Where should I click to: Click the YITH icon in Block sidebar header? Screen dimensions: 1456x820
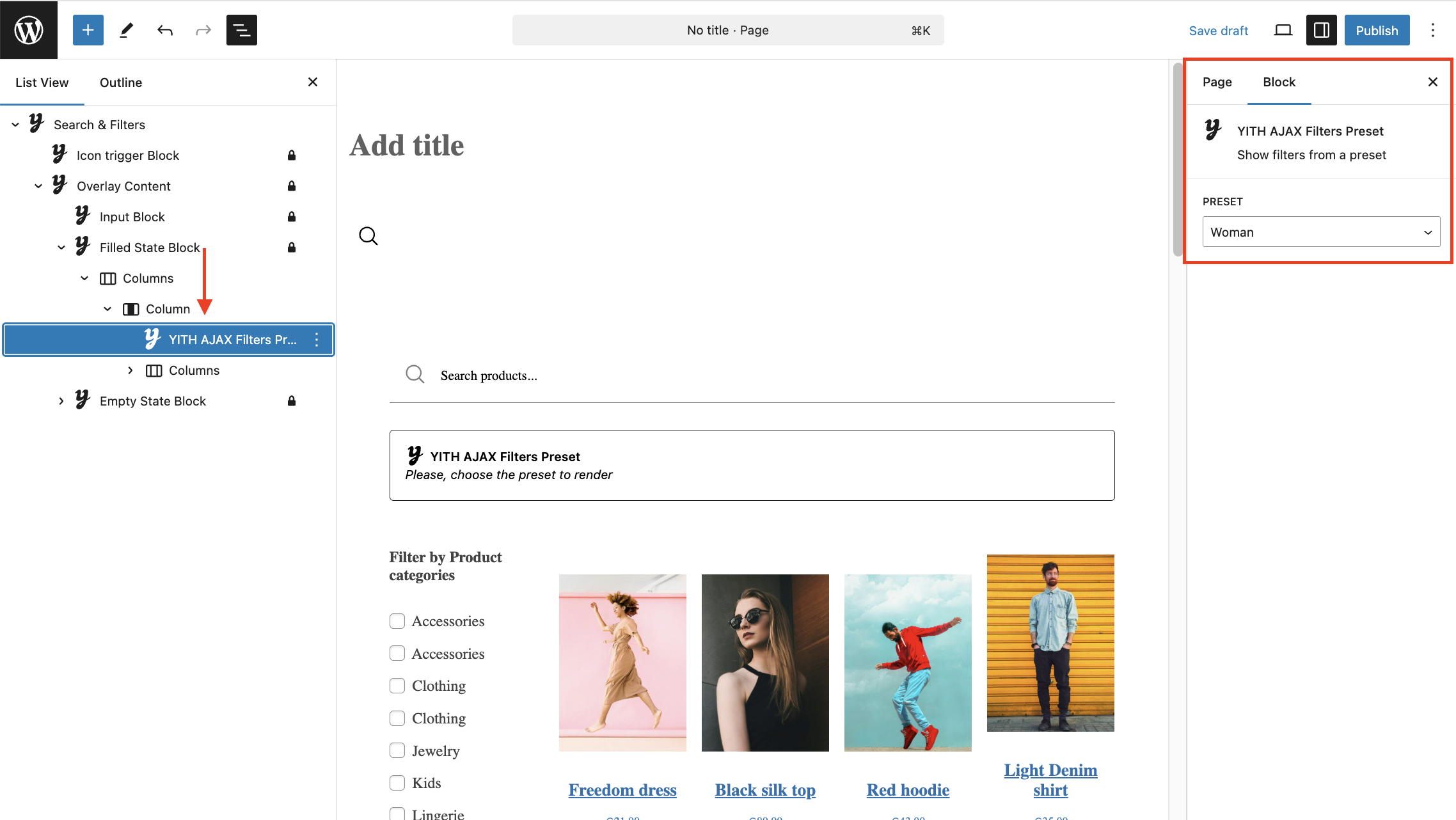coord(1214,130)
